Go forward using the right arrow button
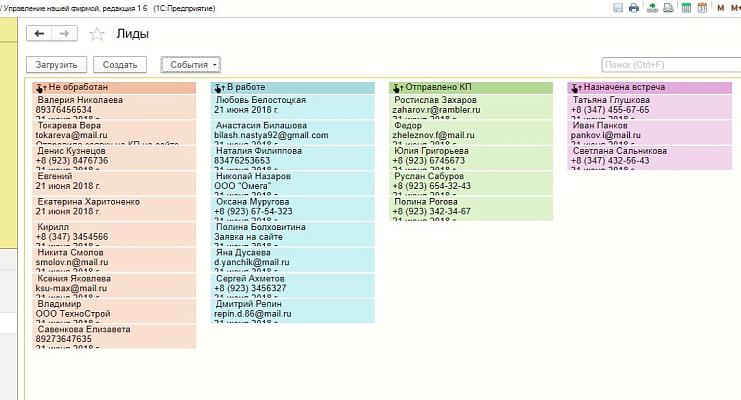741x400 pixels. pyautogui.click(x=65, y=34)
